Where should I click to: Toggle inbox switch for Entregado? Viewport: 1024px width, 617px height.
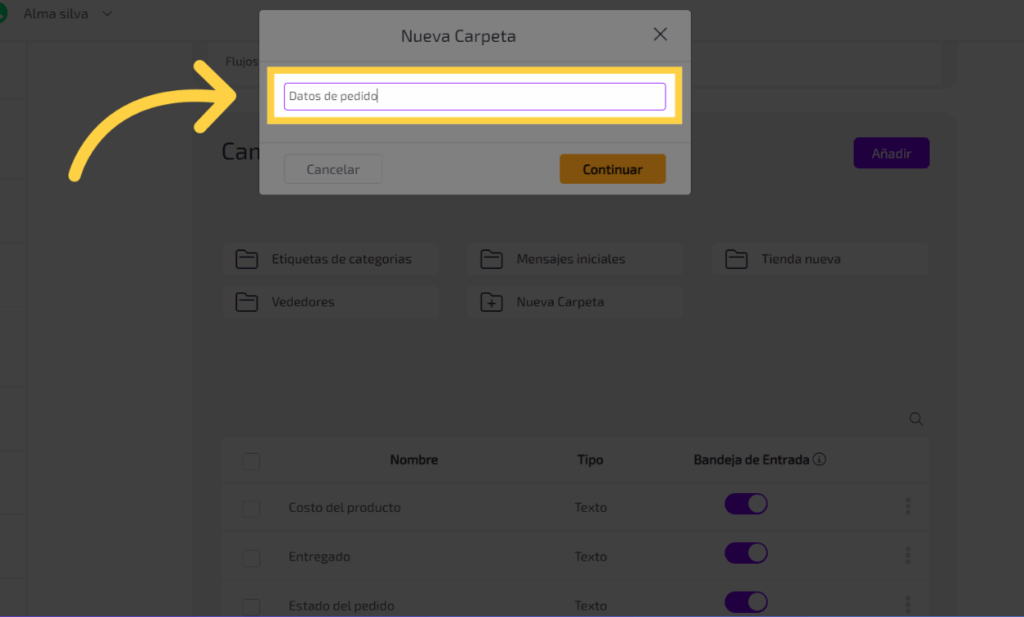tap(746, 553)
